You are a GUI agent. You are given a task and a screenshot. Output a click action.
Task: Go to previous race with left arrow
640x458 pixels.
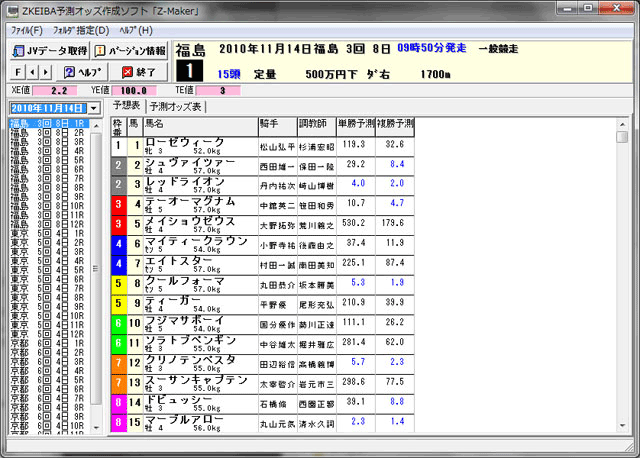[32, 73]
